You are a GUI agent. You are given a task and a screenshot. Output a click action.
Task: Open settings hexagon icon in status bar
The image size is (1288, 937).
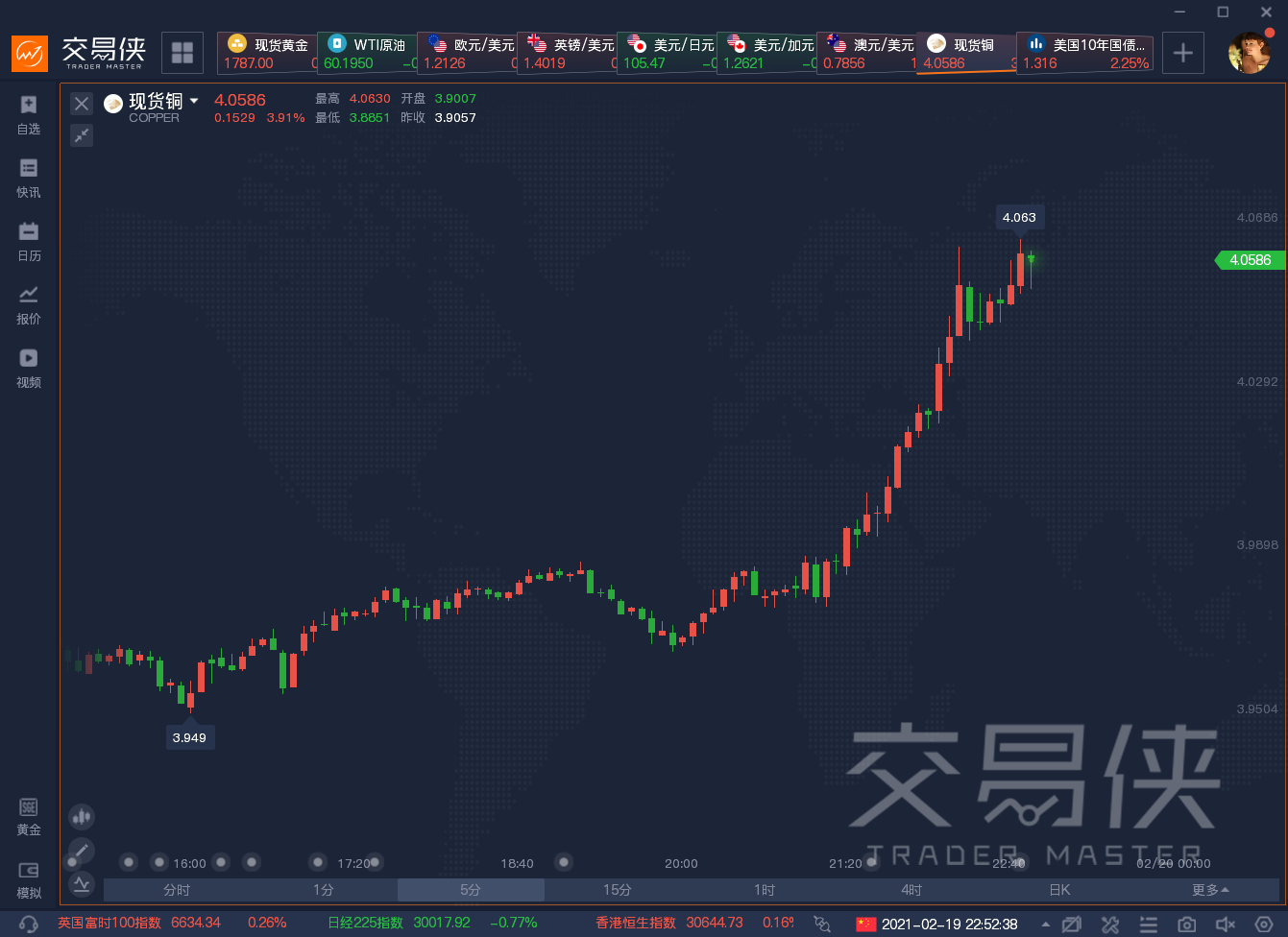click(x=1264, y=925)
